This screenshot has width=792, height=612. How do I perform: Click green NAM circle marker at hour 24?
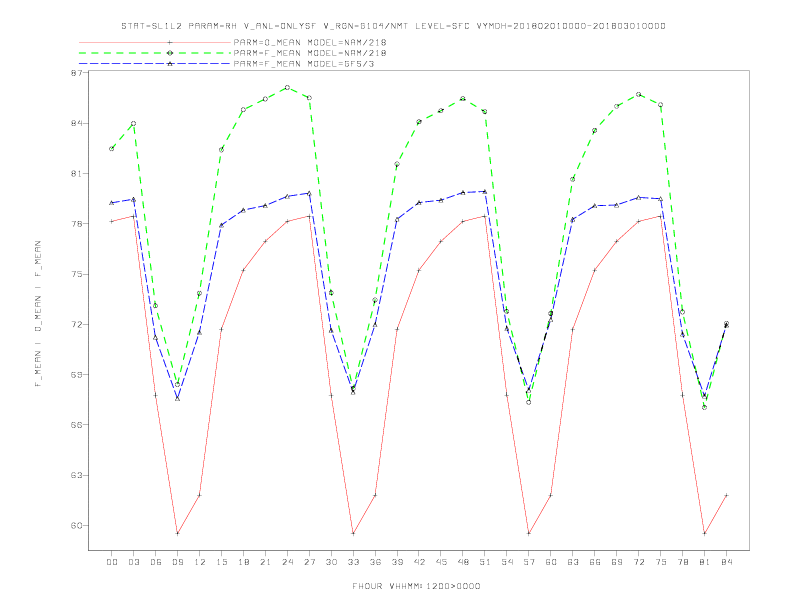tap(287, 87)
